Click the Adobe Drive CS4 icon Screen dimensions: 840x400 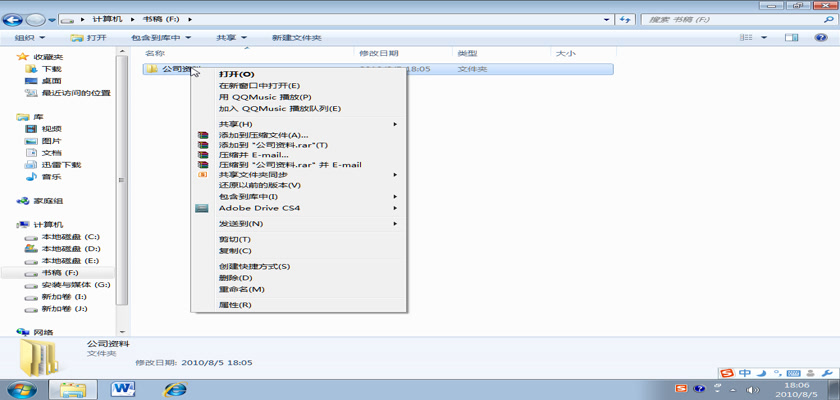(x=202, y=209)
